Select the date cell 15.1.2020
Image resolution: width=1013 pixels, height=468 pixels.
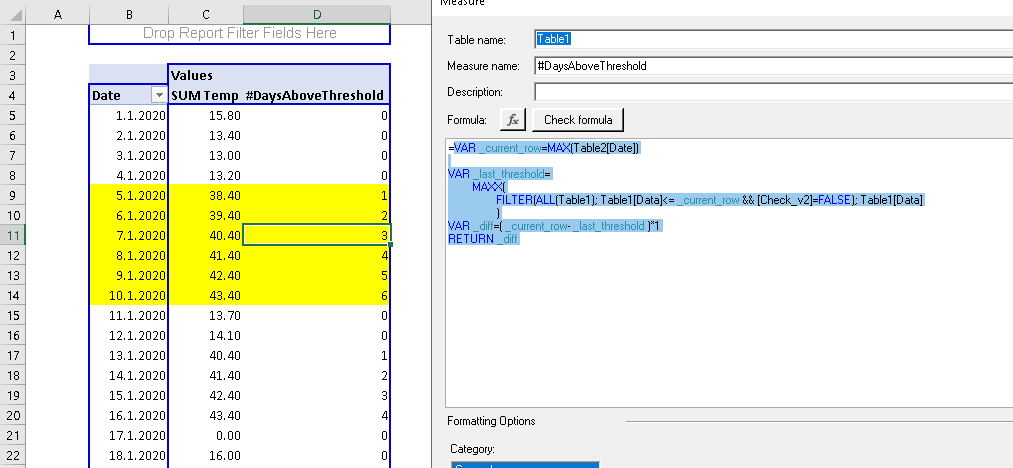pos(129,396)
